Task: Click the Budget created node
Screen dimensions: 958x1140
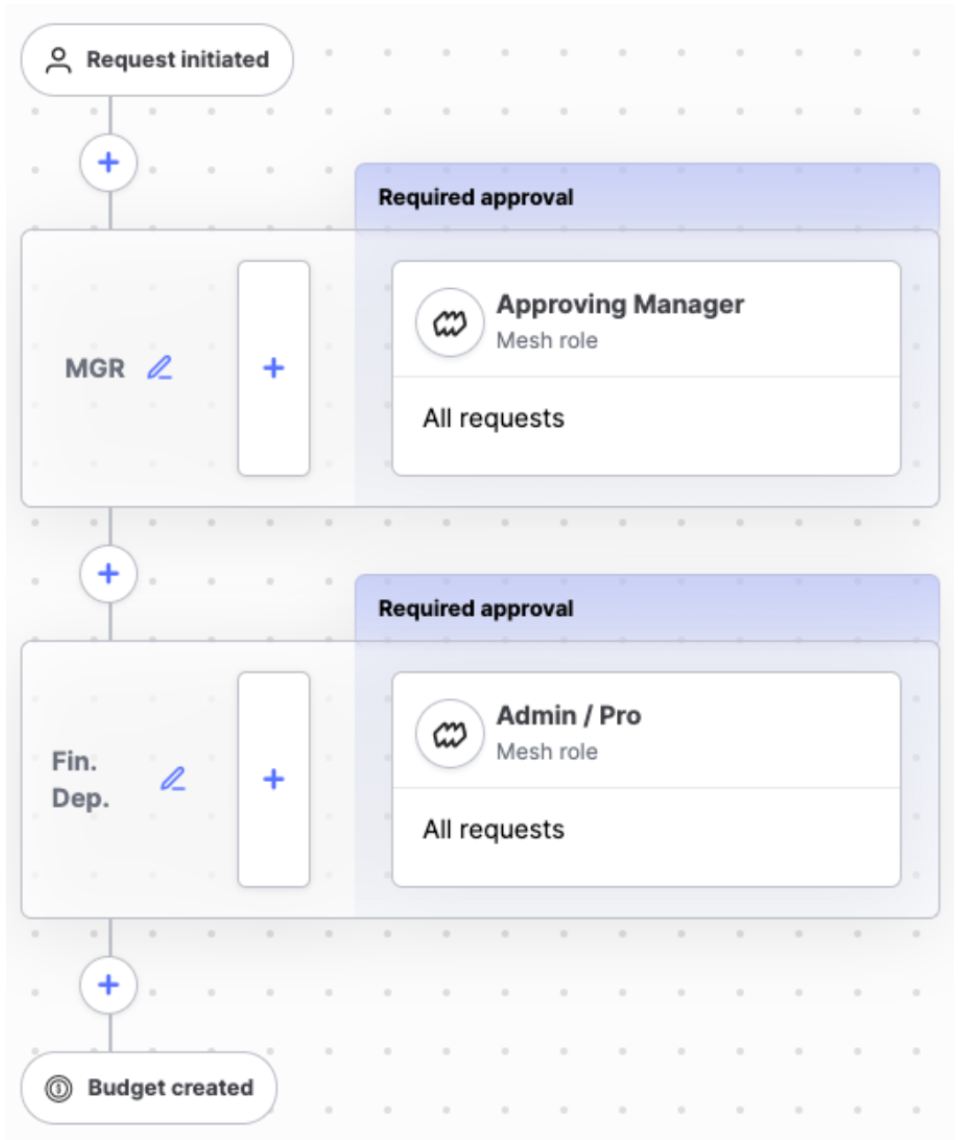Action: [149, 1088]
